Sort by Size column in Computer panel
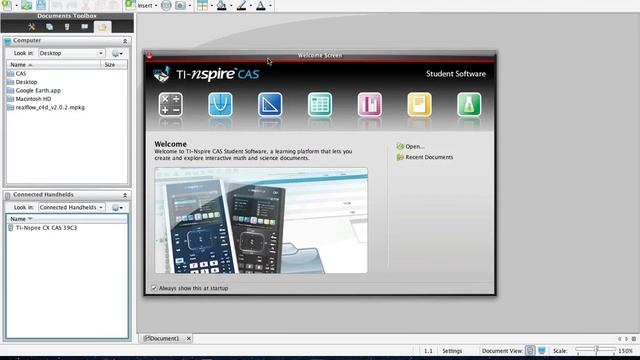This screenshot has width=640, height=360. click(114, 64)
